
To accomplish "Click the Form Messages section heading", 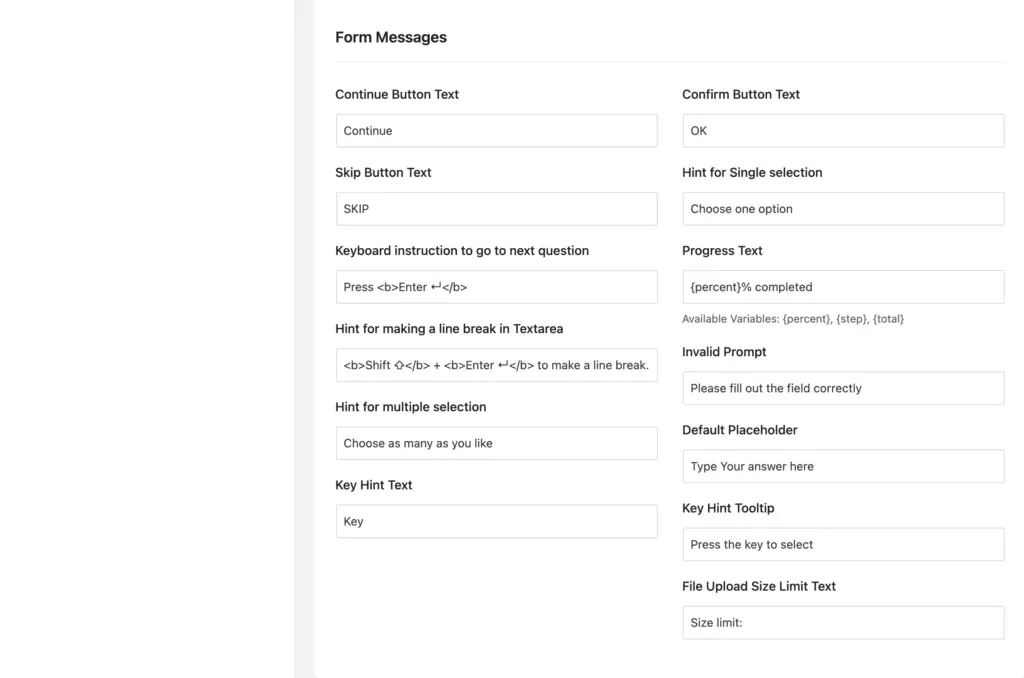I will pos(391,37).
